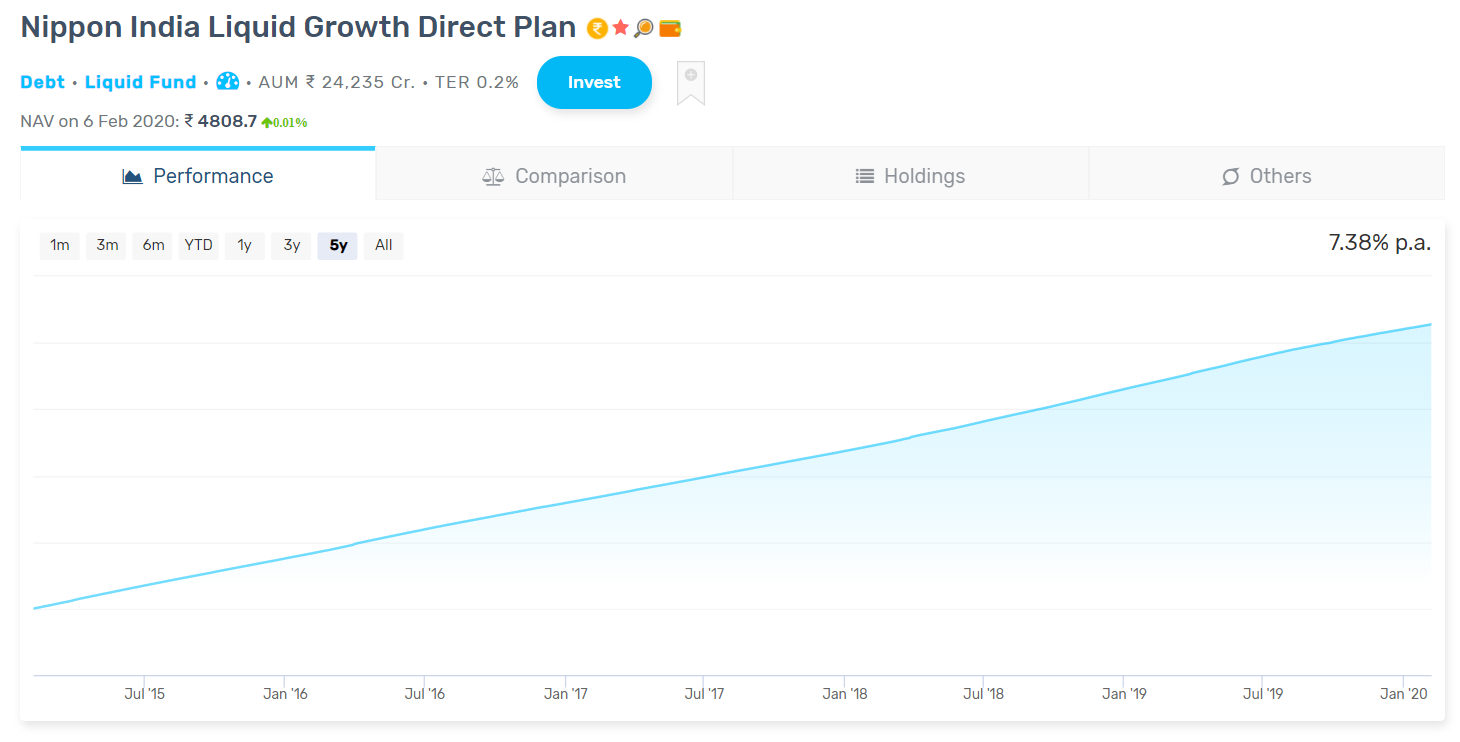Open the Liquid Fund category link
The image size is (1460, 742).
pos(140,82)
